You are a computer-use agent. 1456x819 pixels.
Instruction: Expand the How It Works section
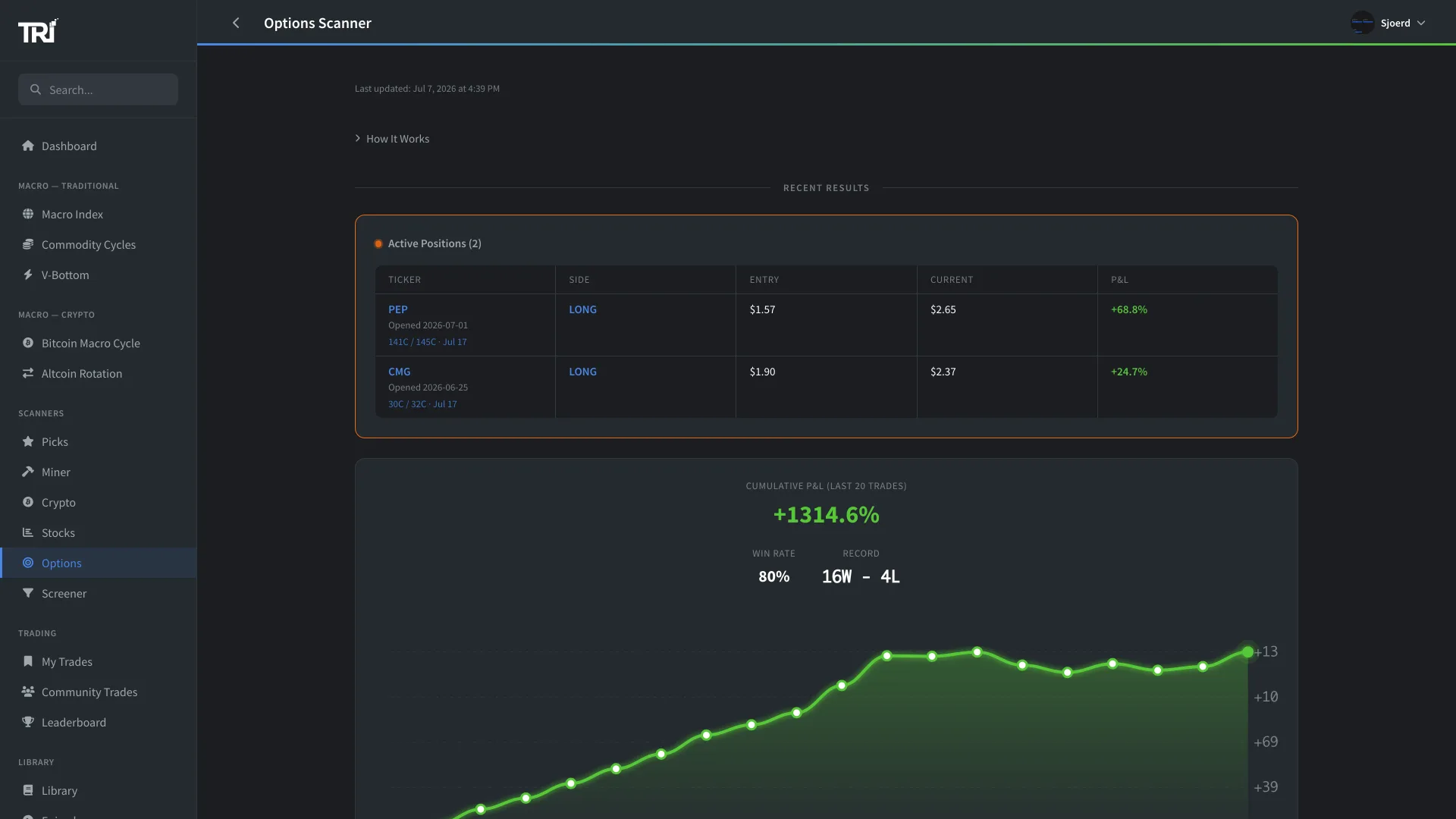click(x=392, y=139)
